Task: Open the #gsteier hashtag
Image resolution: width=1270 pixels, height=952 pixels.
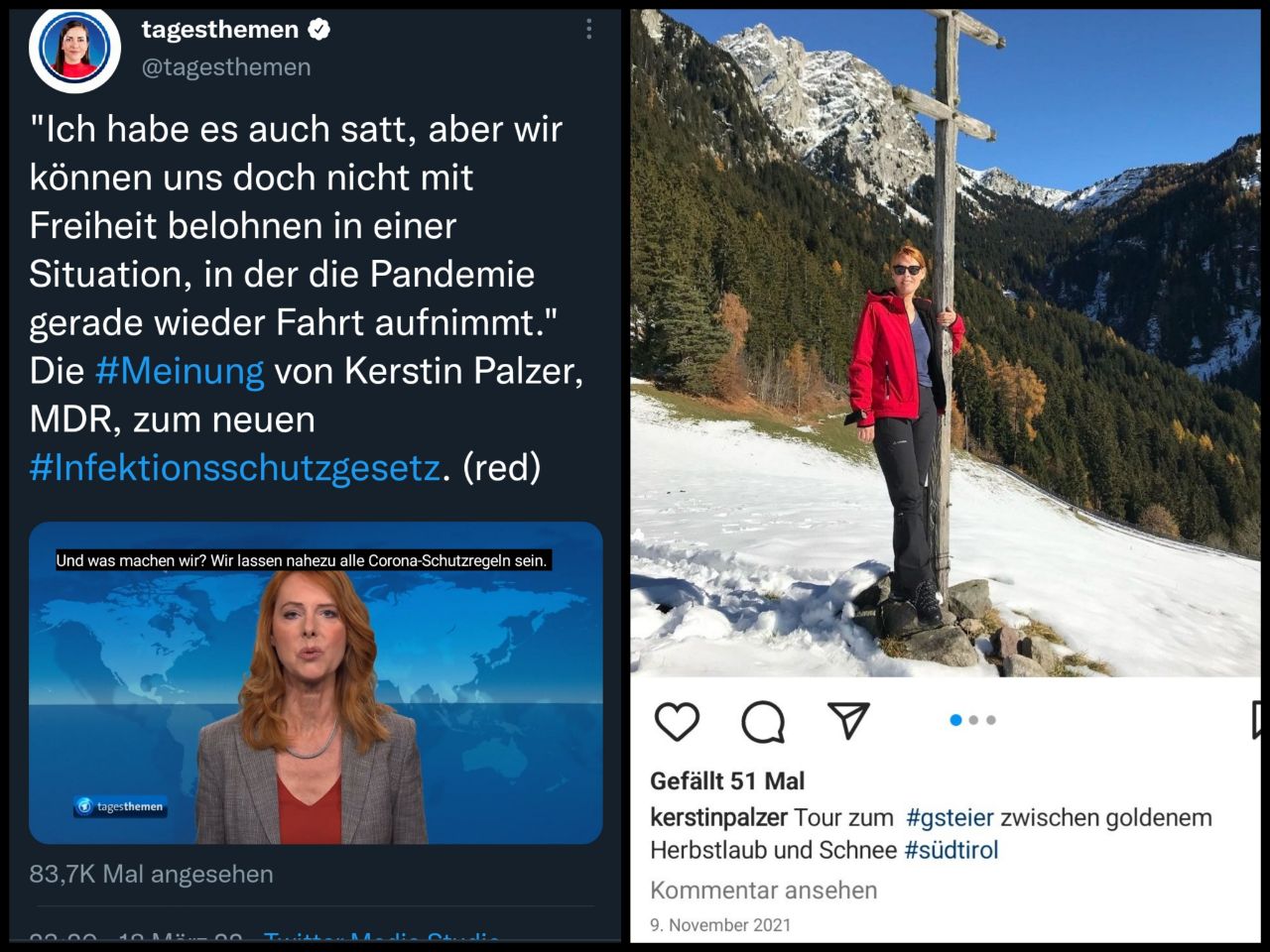Action: 950,817
